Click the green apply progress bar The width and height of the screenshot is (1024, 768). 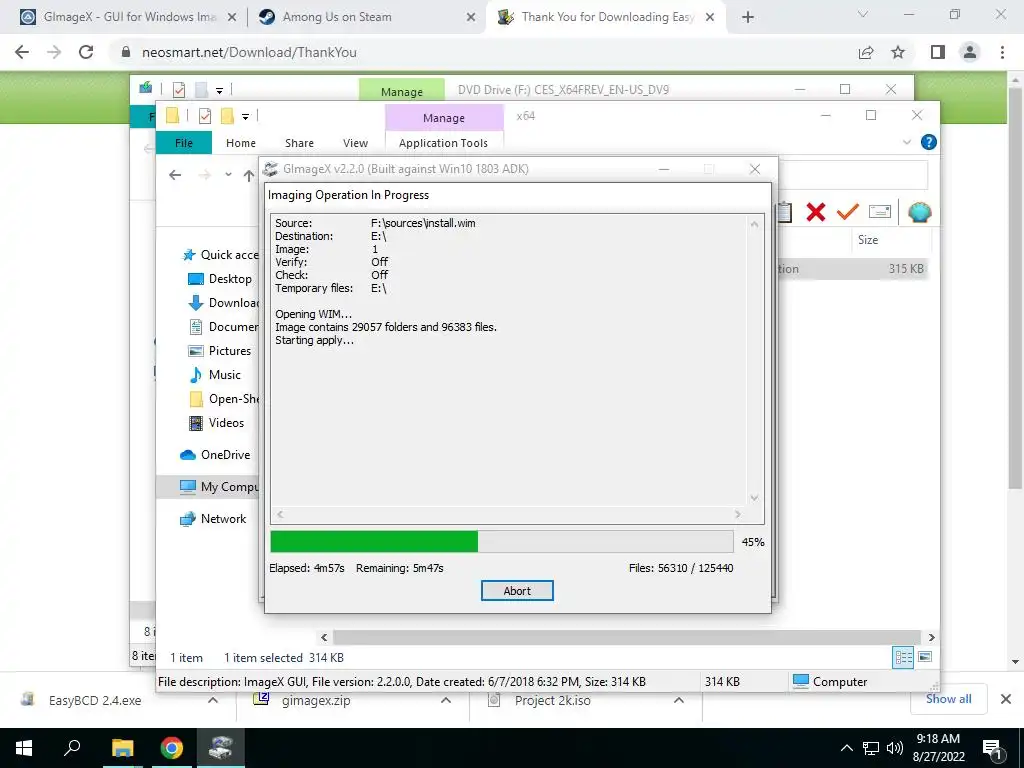pos(502,541)
